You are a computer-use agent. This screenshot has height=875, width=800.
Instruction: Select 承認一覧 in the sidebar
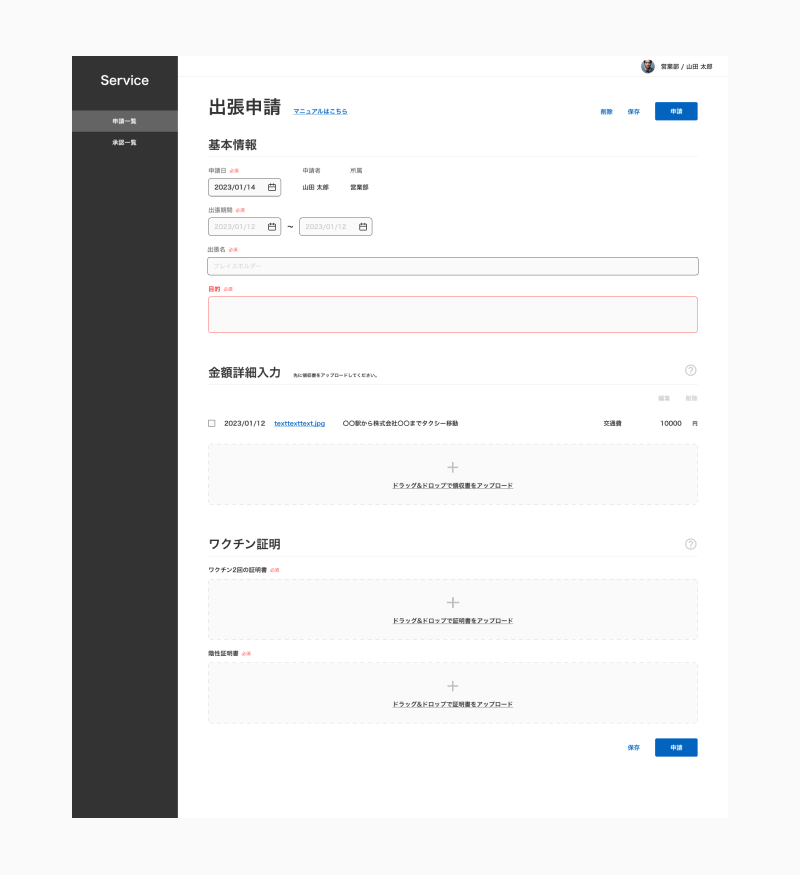124,143
